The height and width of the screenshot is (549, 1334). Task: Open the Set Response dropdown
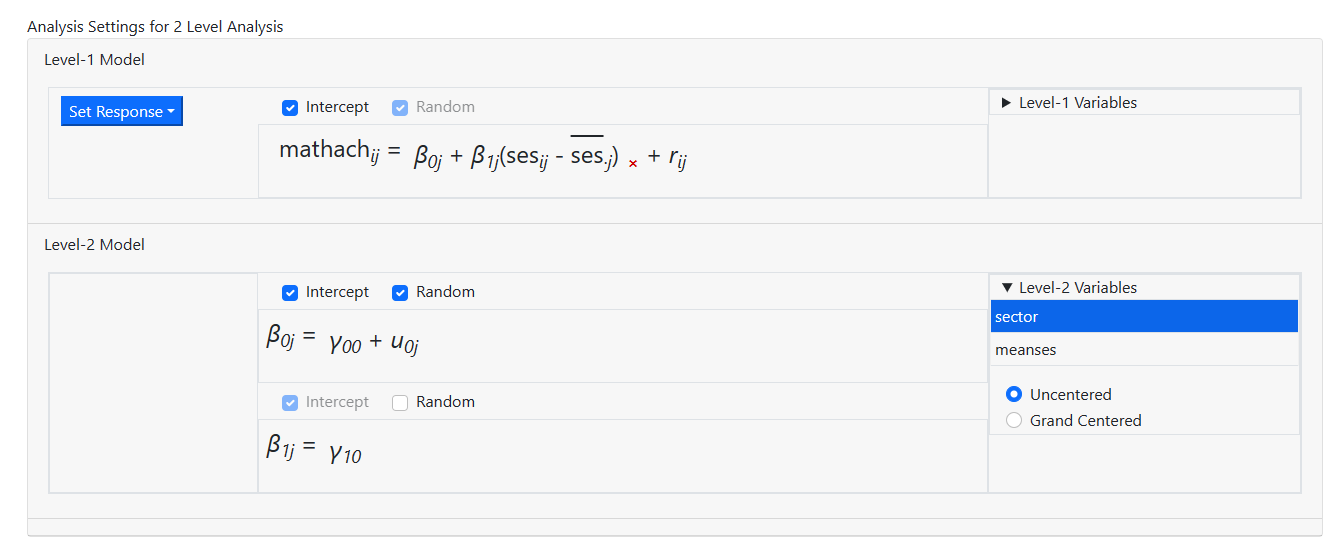pyautogui.click(x=121, y=112)
